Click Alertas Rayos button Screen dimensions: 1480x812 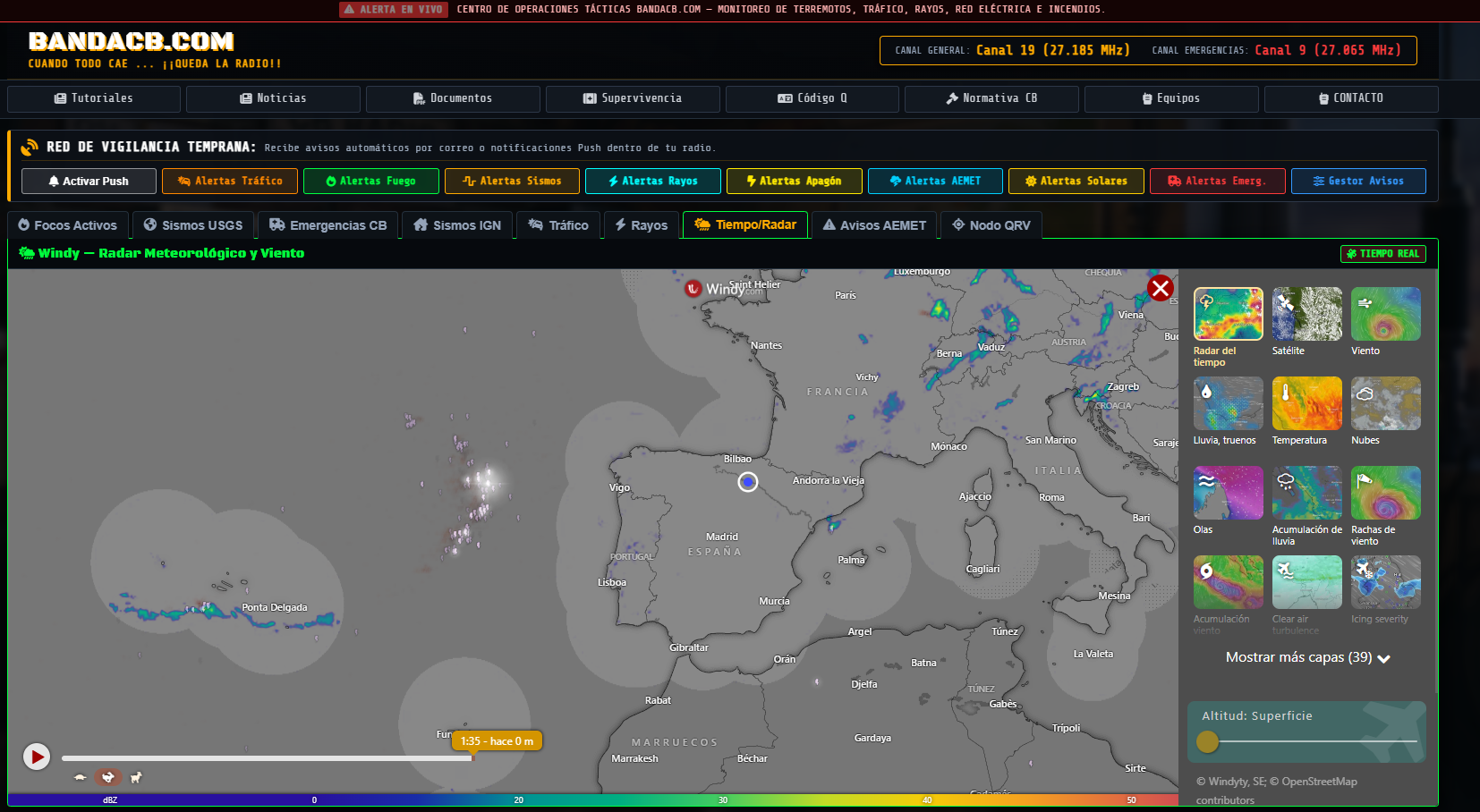pos(653,181)
